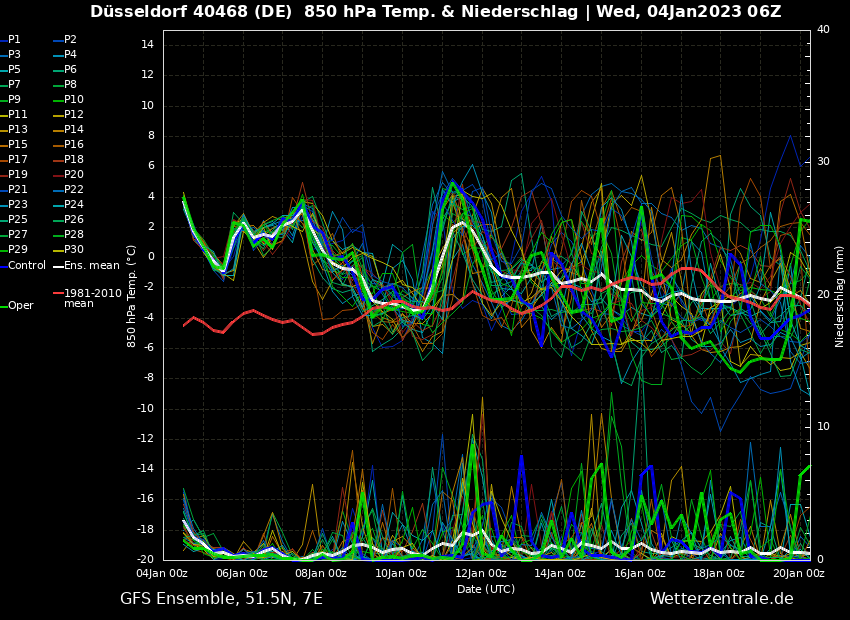850x620 pixels.
Task: Click the GFS Ensemble, 51.5N, 7E caption
Action: point(221,599)
